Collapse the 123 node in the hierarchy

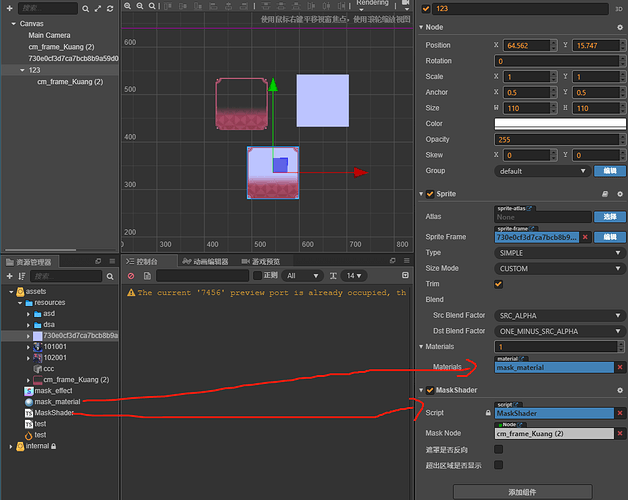tap(22, 71)
